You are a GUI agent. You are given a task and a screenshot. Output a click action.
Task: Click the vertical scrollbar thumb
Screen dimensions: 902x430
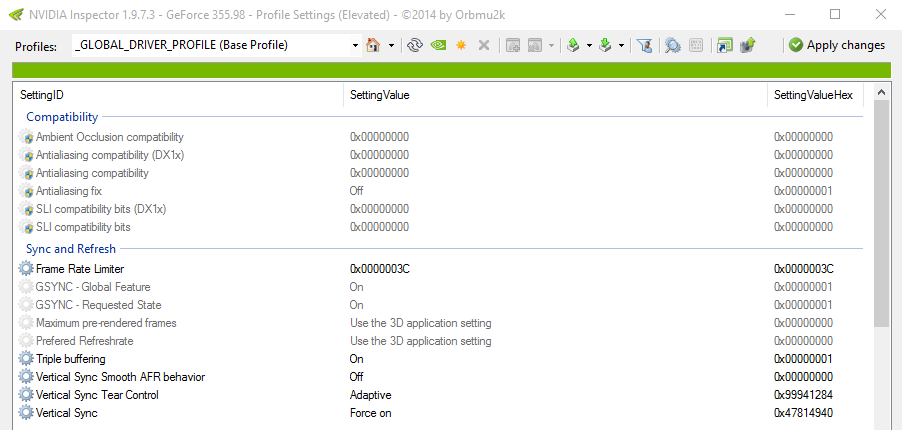881,214
